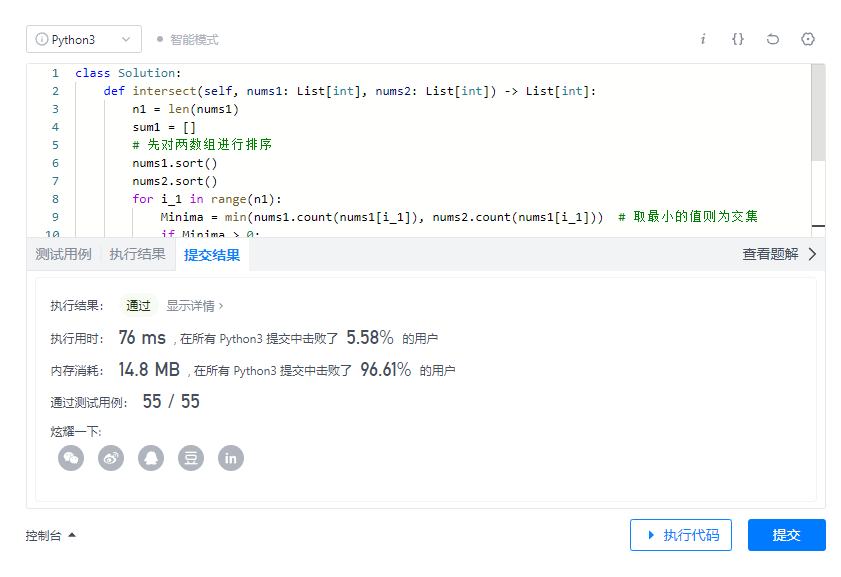The width and height of the screenshot is (841, 577).
Task: Select the 提交结果 tab
Action: tap(211, 255)
